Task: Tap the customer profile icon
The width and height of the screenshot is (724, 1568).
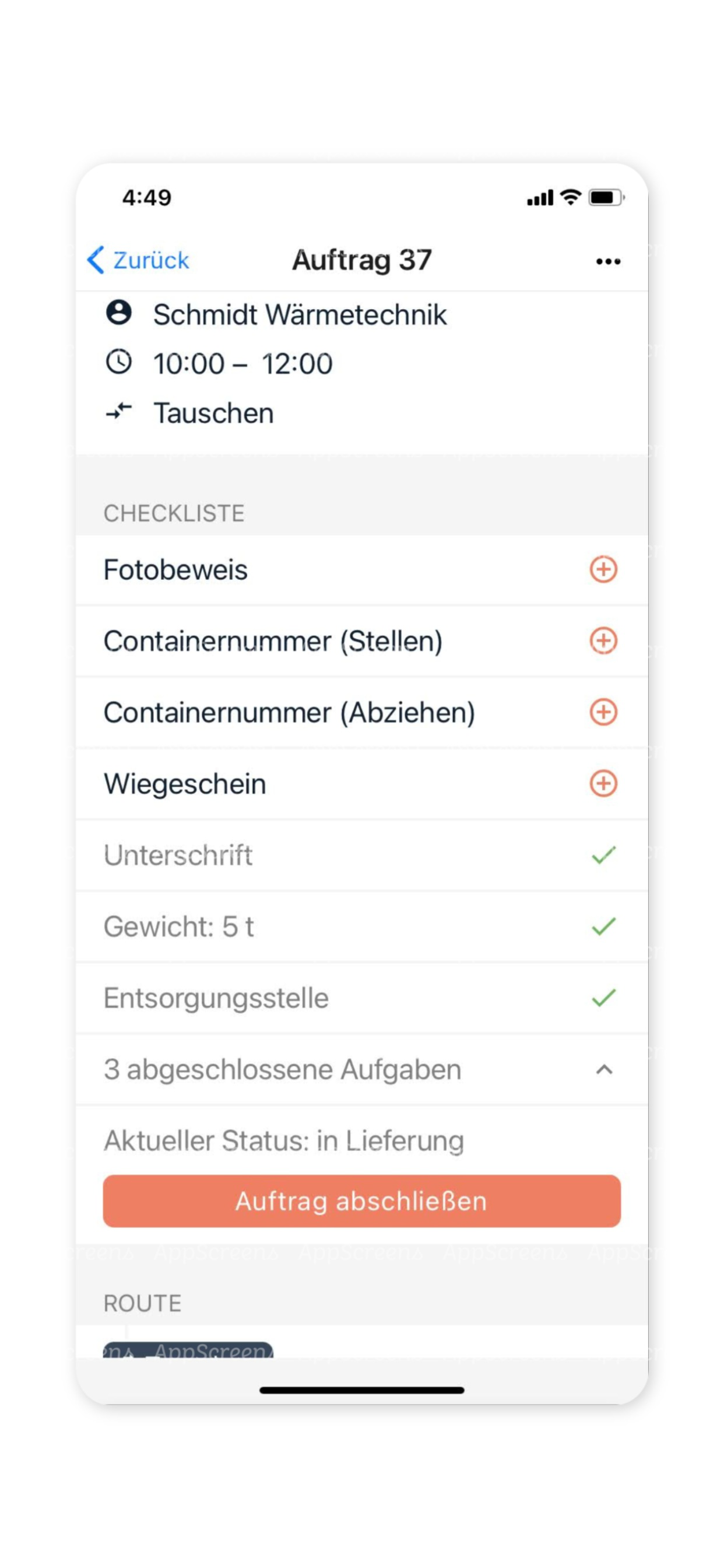Action: coord(119,313)
